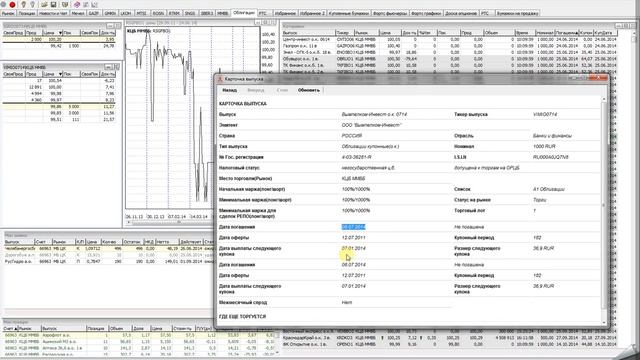Click the 99,85 price in second order book
The height and width of the screenshot is (360, 640).
pos(56,113)
